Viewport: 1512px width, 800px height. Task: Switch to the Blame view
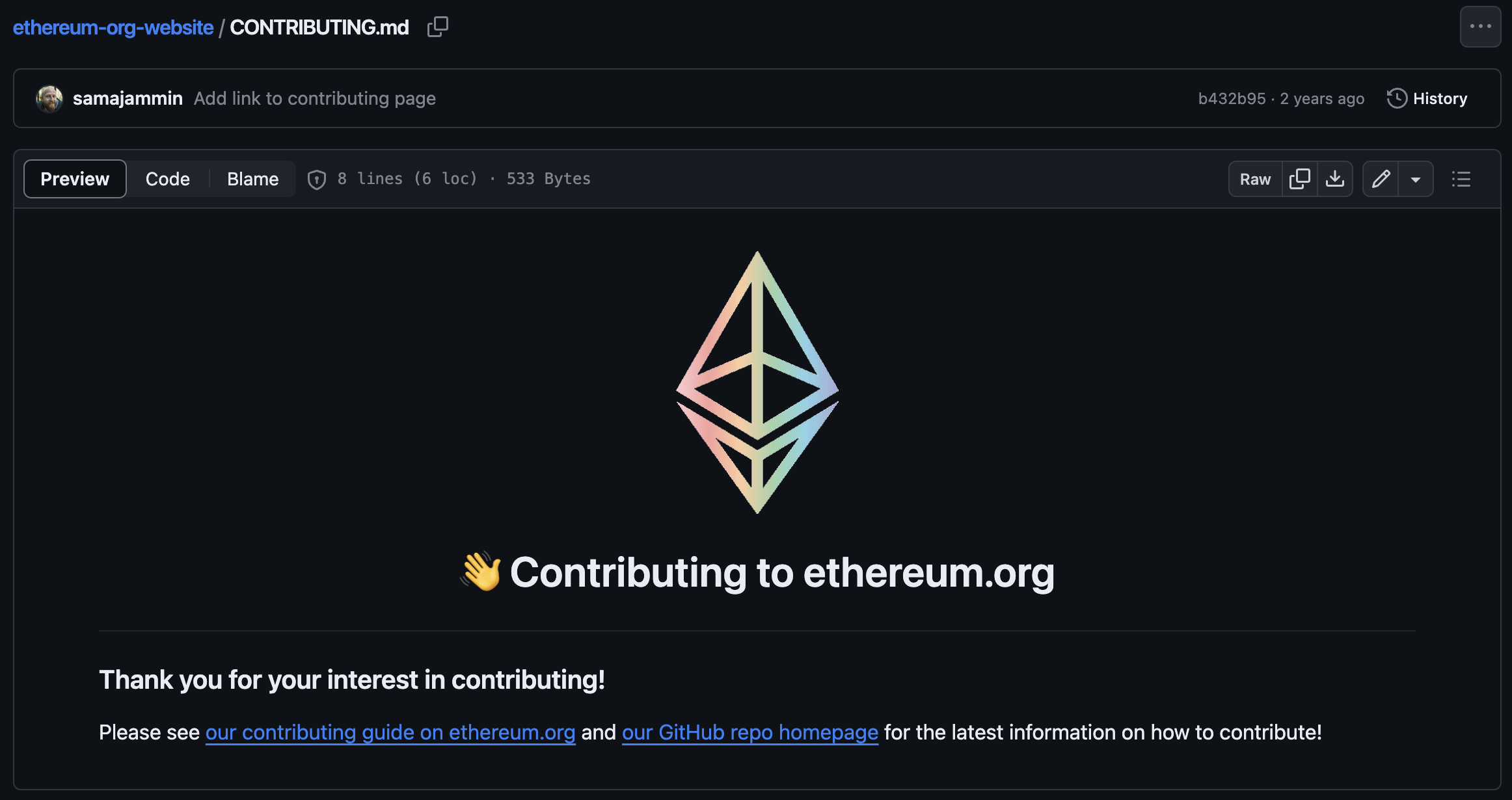coord(252,178)
